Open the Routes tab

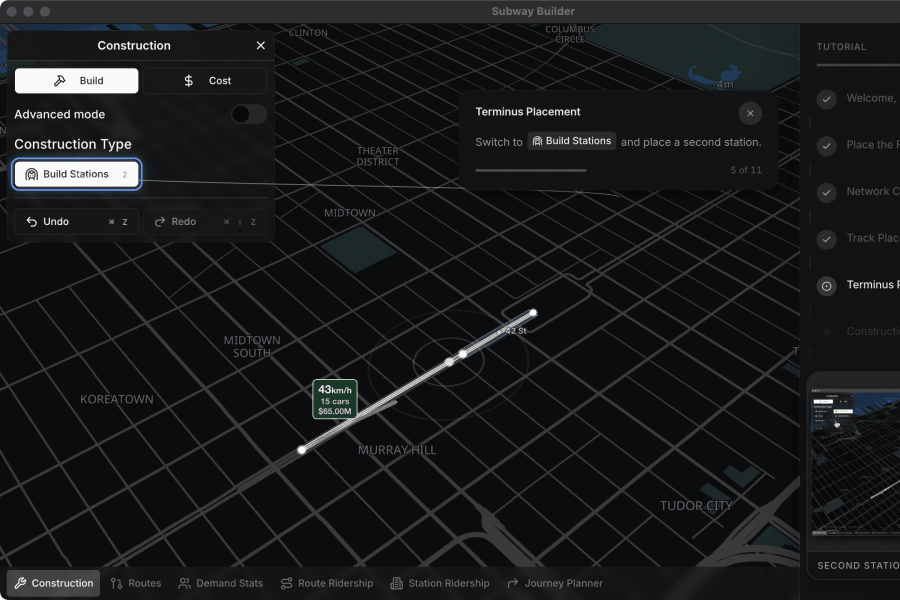(x=136, y=583)
